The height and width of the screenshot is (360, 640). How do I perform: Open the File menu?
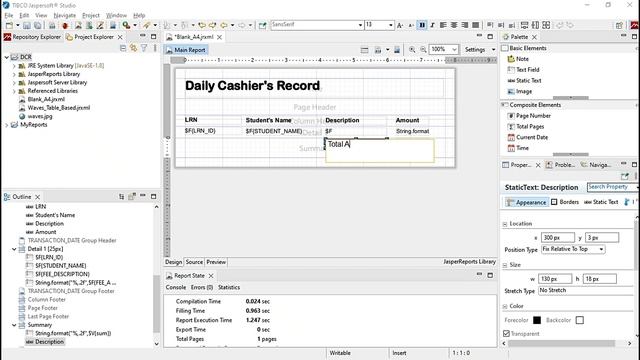coord(9,16)
